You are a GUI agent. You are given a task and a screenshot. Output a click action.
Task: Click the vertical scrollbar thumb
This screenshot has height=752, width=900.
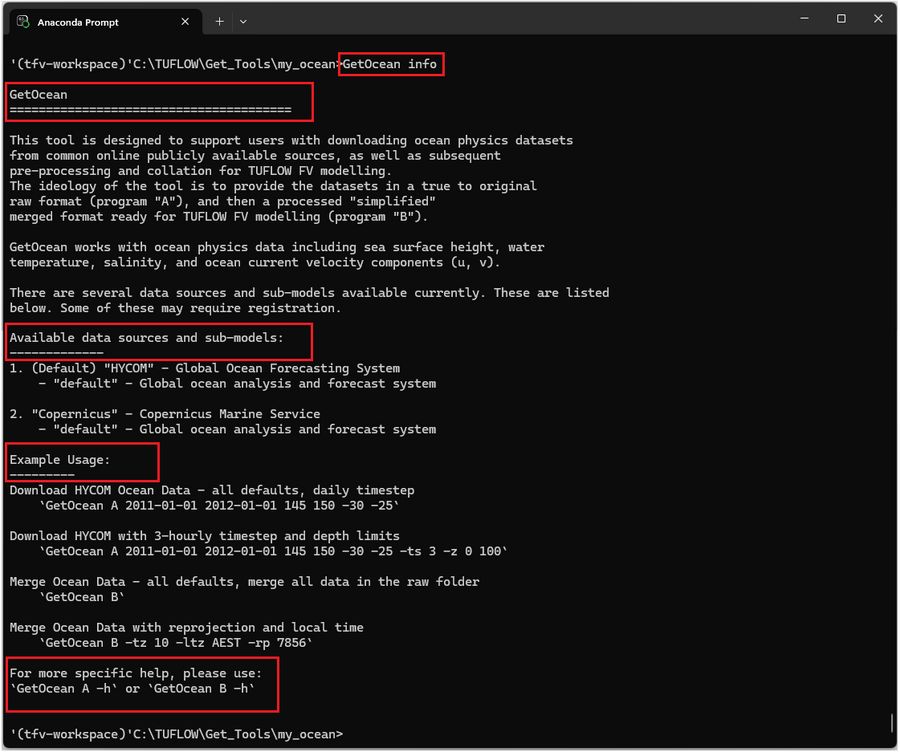click(891, 722)
